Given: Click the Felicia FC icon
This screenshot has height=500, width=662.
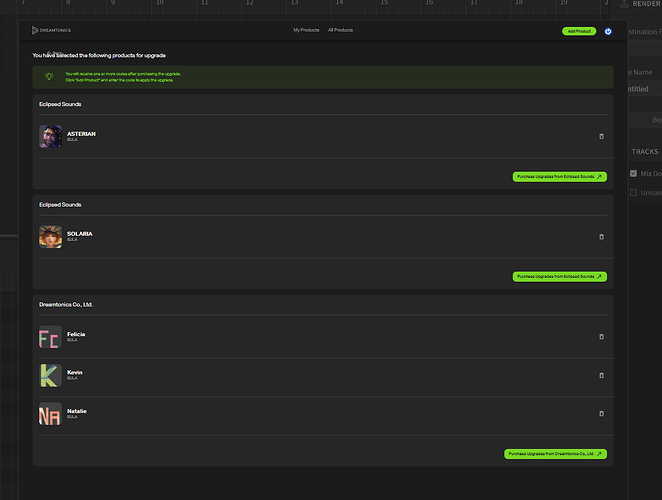Looking at the screenshot, I should 51,337.
